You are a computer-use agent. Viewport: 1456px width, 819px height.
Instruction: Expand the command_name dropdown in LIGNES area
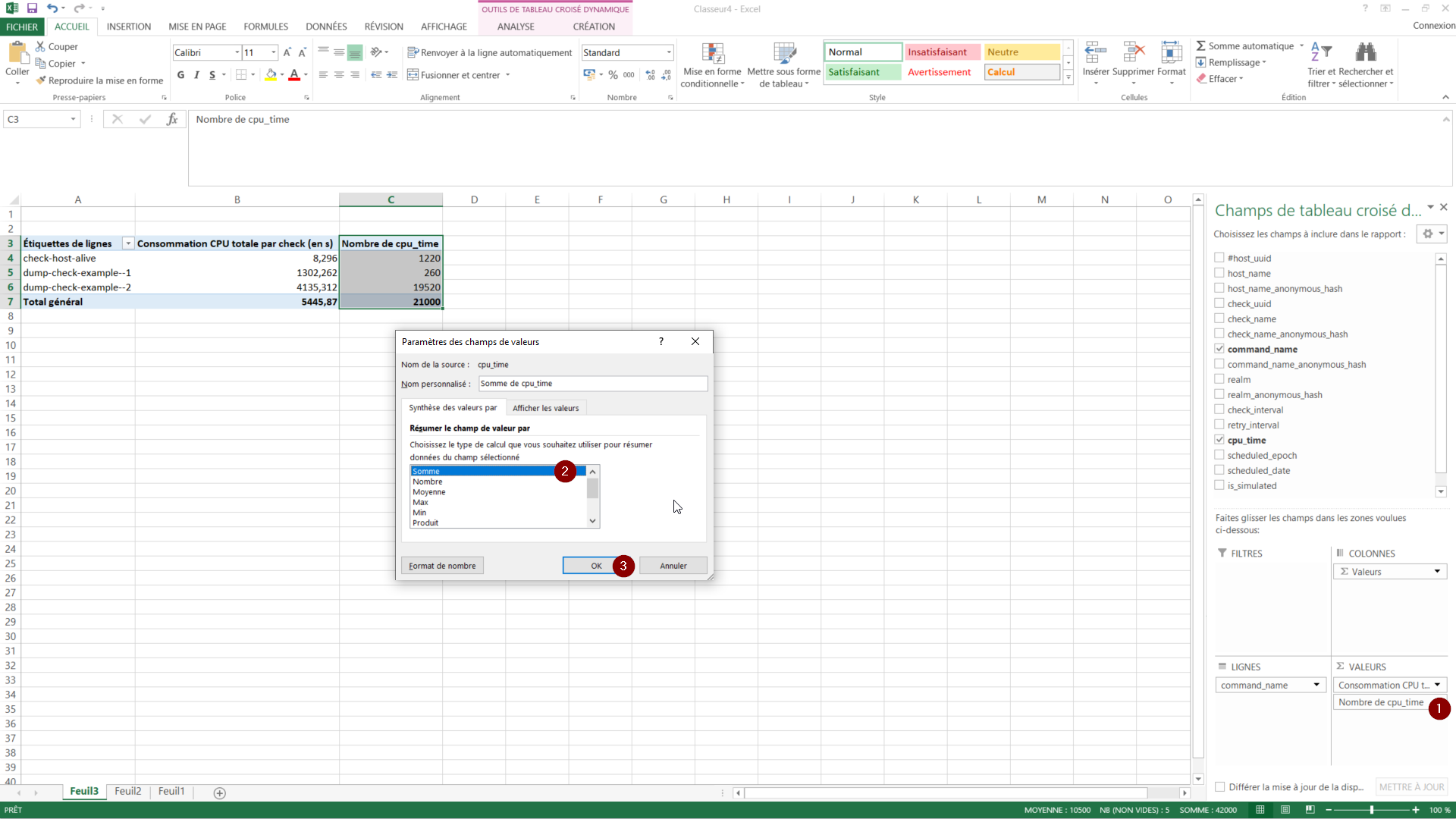[1316, 685]
